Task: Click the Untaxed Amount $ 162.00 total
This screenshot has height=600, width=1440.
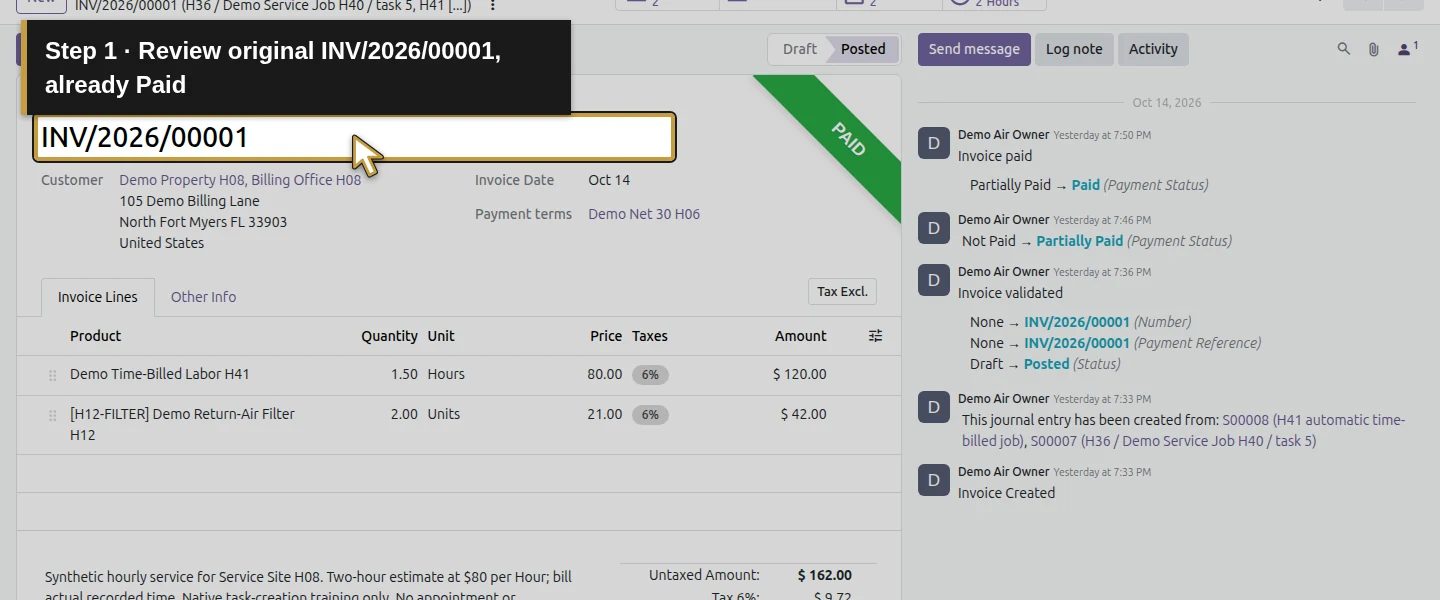Action: click(x=825, y=575)
